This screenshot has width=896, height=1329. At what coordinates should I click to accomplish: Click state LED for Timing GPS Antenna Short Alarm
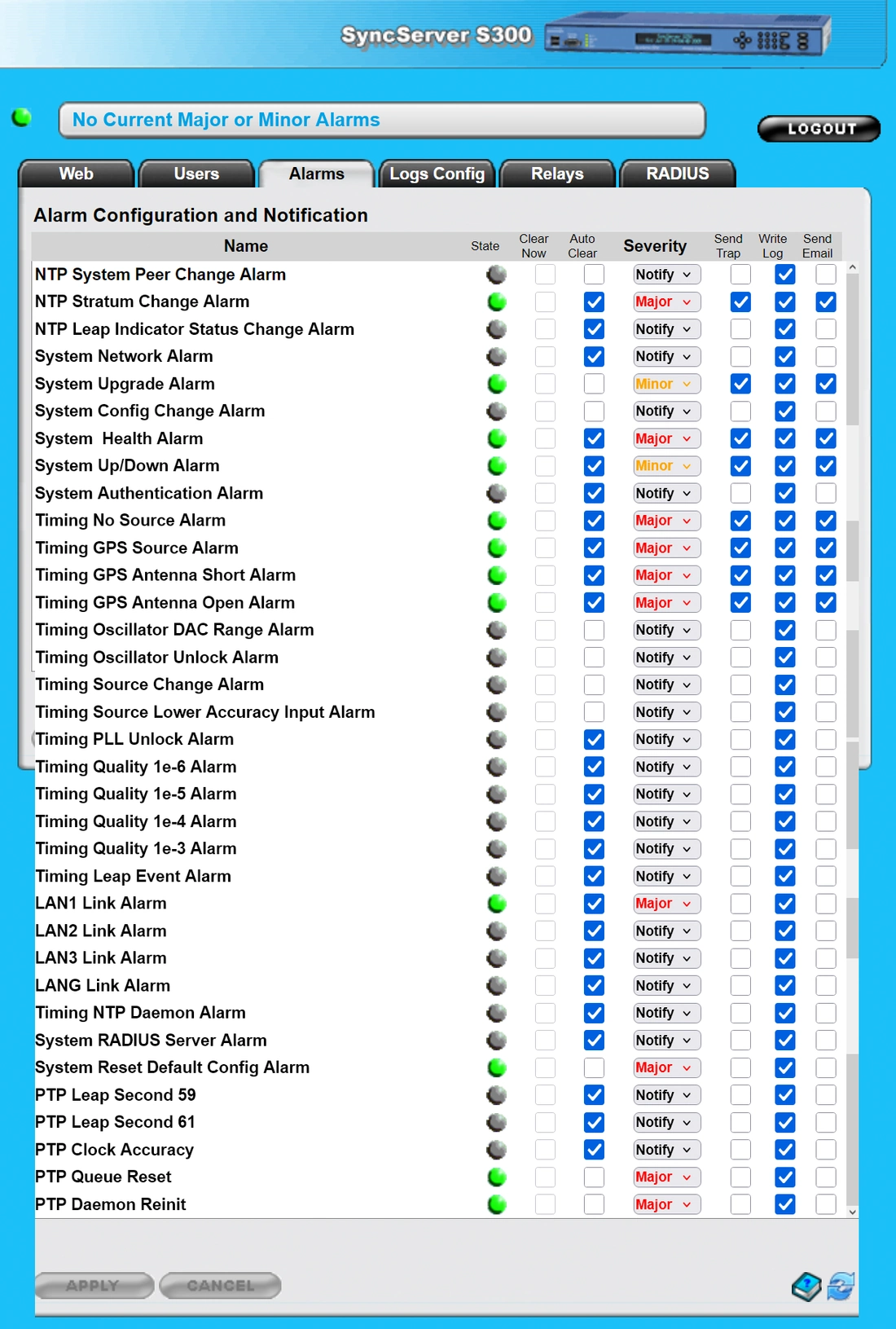coord(497,575)
